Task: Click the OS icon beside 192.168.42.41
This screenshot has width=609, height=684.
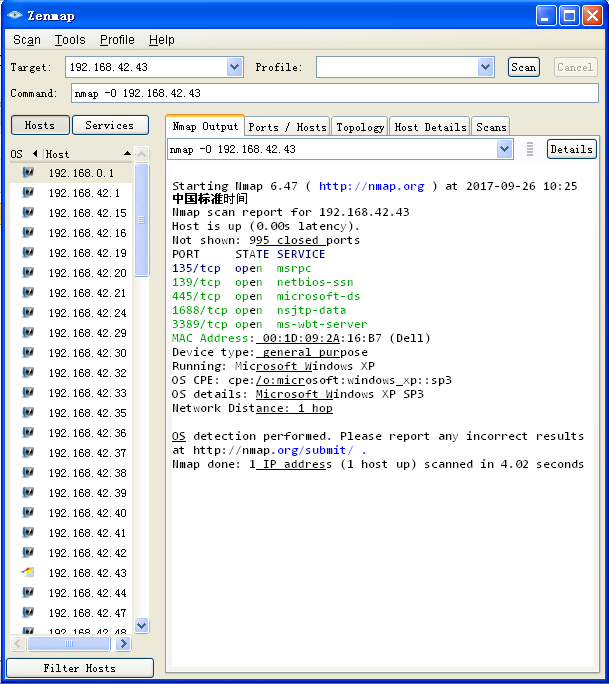Action: tap(28, 532)
